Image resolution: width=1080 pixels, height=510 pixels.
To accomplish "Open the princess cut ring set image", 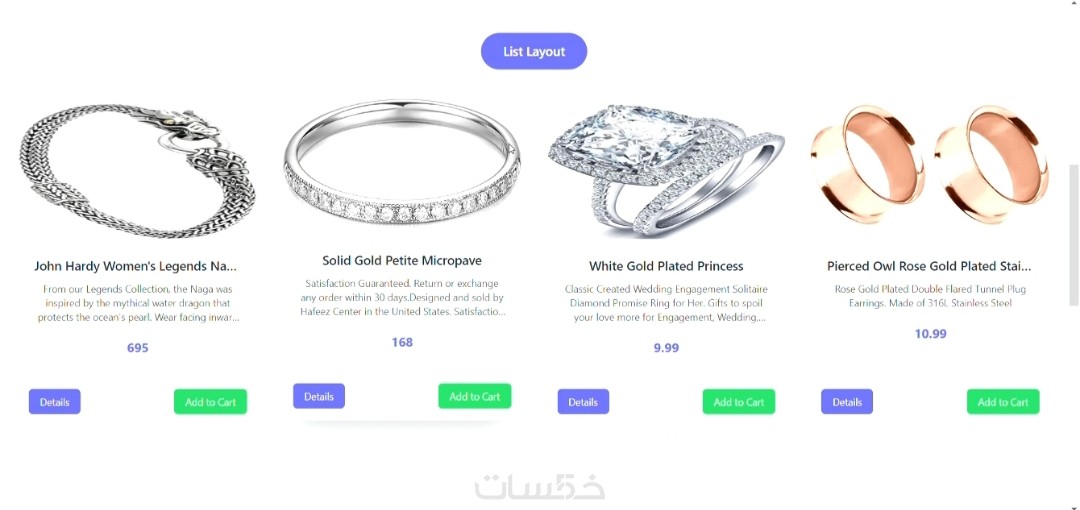I will (666, 171).
